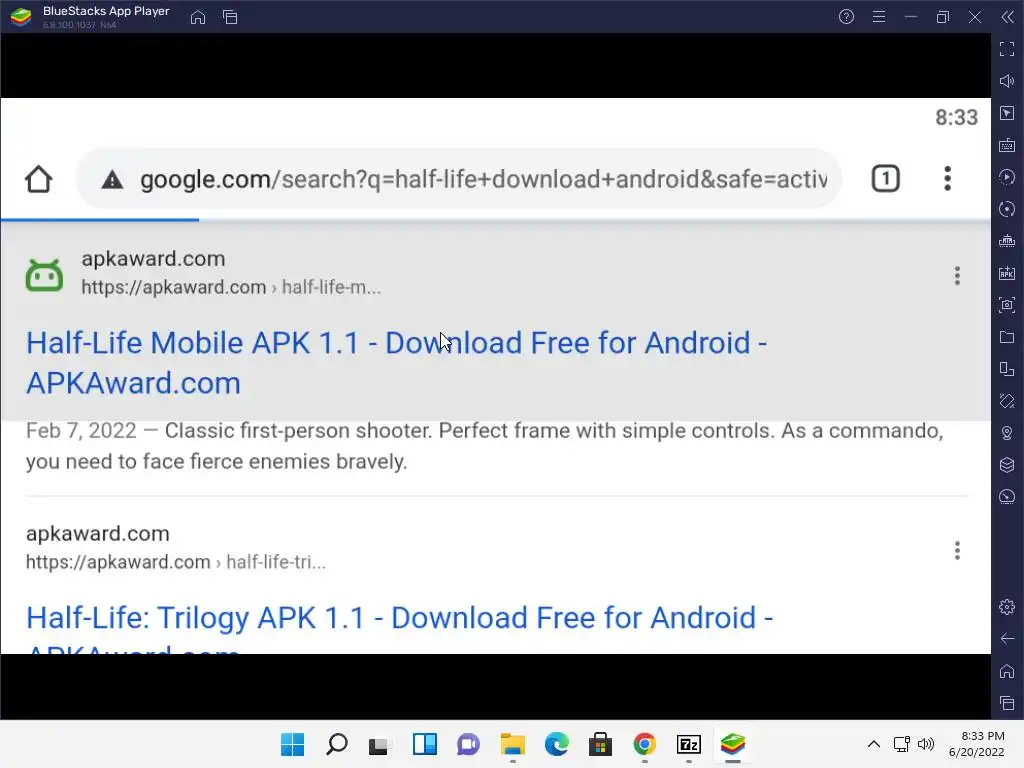Open options menu for the Half-Life: Trilogy result
1024x768 pixels.
point(957,551)
